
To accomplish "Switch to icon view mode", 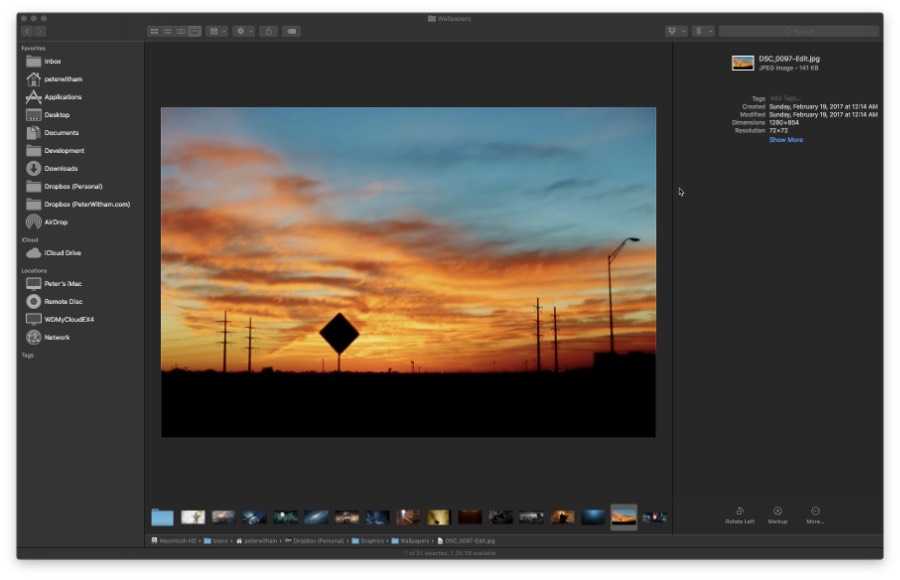I will point(154,31).
